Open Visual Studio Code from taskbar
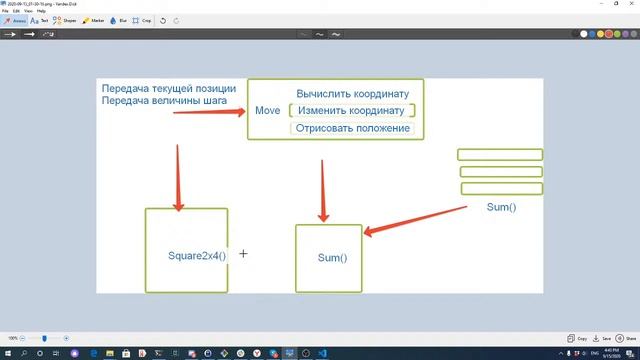Viewport: 640px width, 360px height. 322,353
